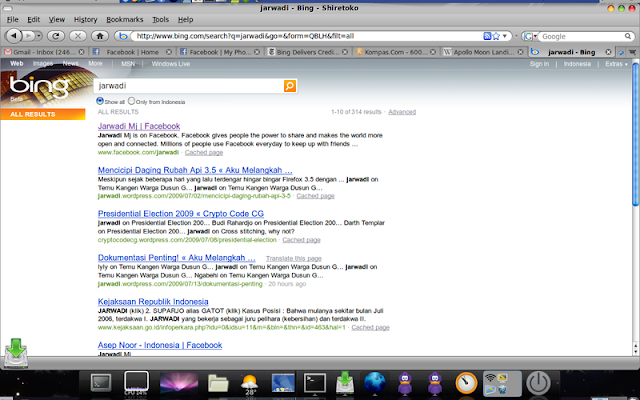Open the Edit menu
Image resolution: width=640 pixels, height=400 pixels.
click(33, 19)
